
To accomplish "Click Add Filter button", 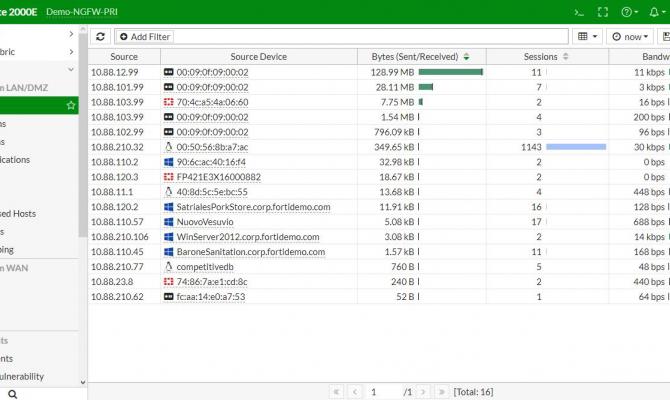I will [145, 37].
